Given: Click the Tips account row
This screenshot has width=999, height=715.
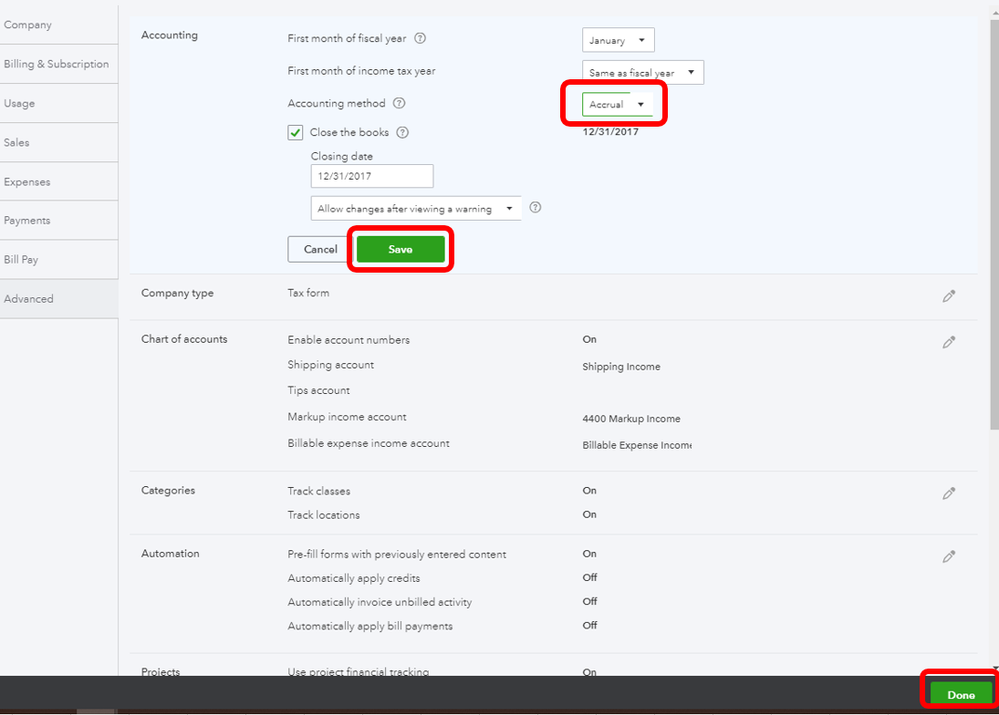Looking at the screenshot, I should [x=319, y=390].
